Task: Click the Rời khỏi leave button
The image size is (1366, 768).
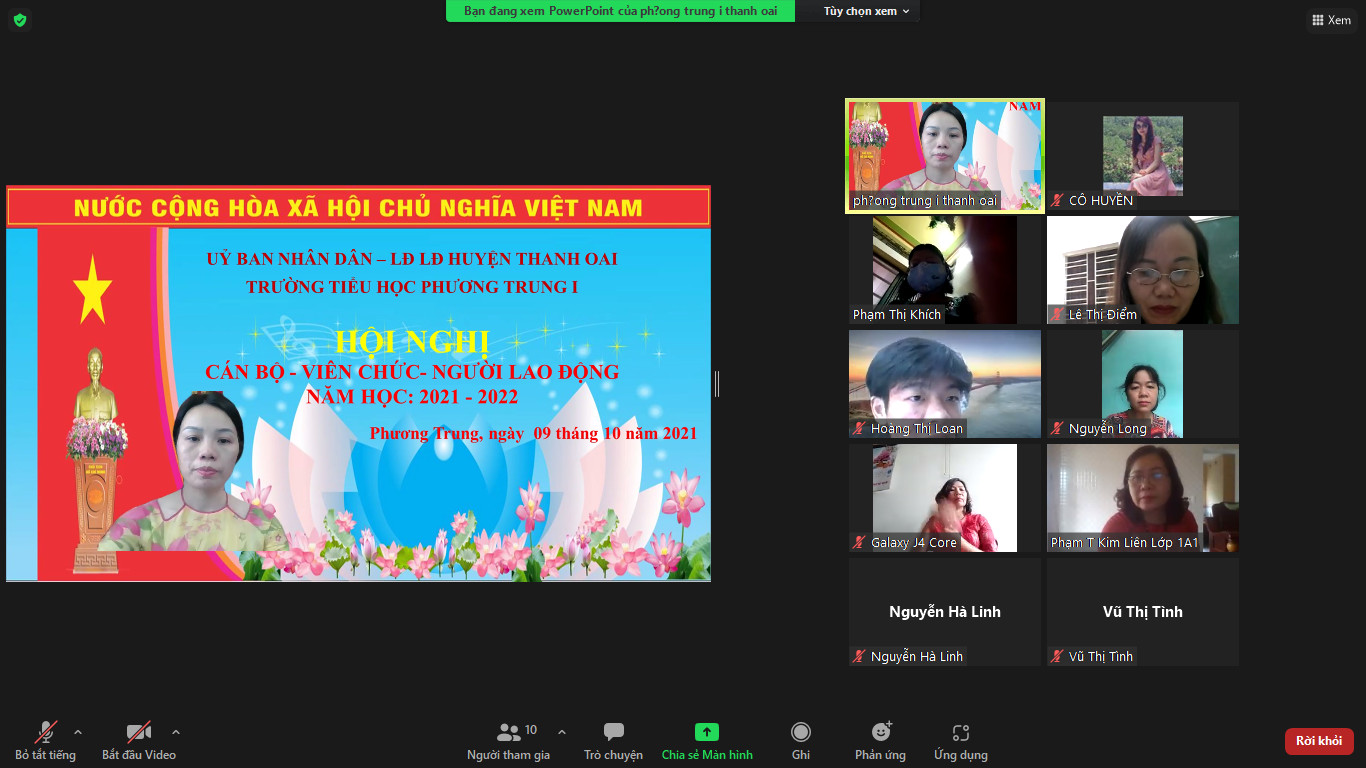Action: tap(1318, 741)
